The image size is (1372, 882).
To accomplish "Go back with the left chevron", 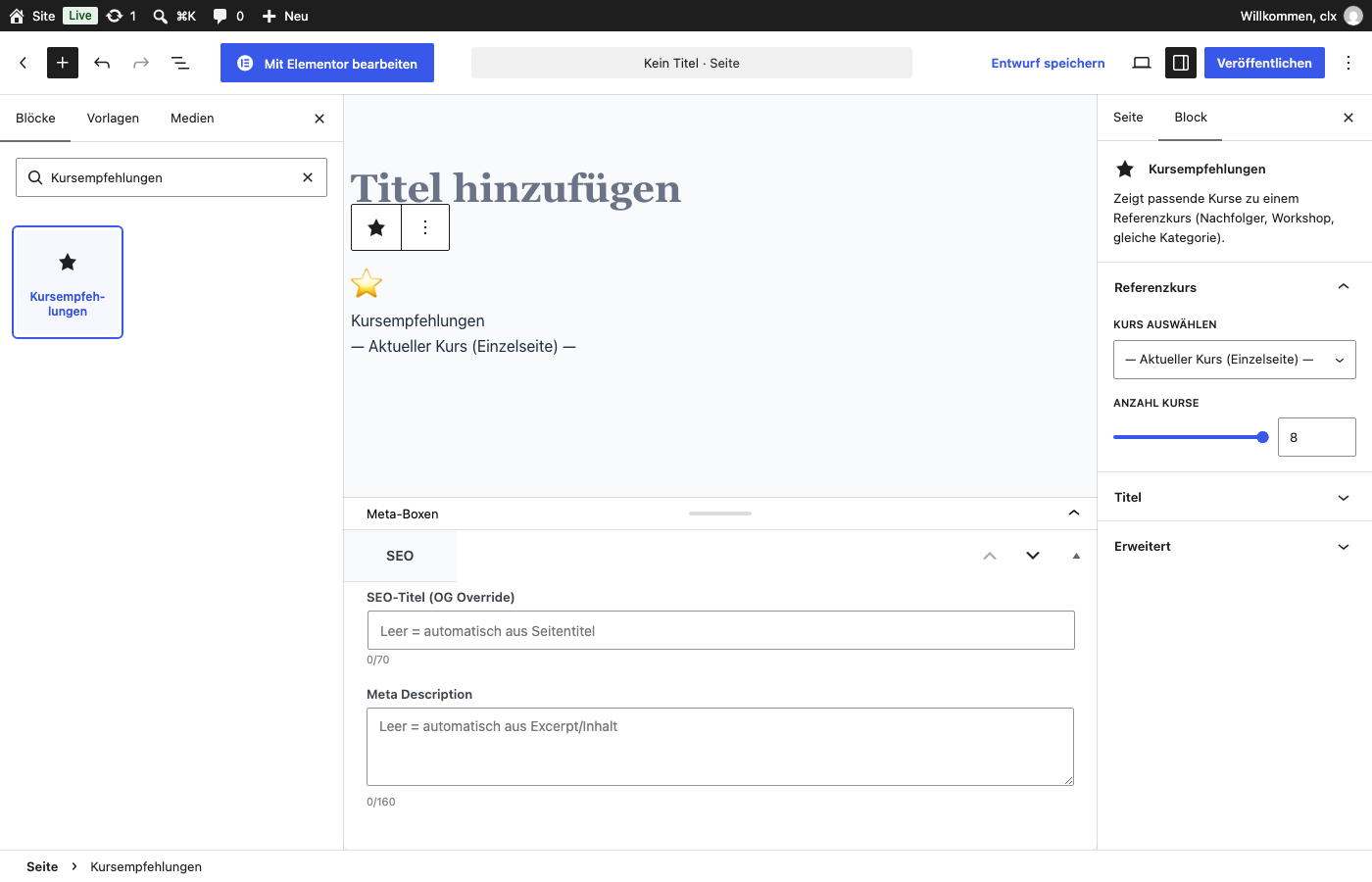I will 24,63.
